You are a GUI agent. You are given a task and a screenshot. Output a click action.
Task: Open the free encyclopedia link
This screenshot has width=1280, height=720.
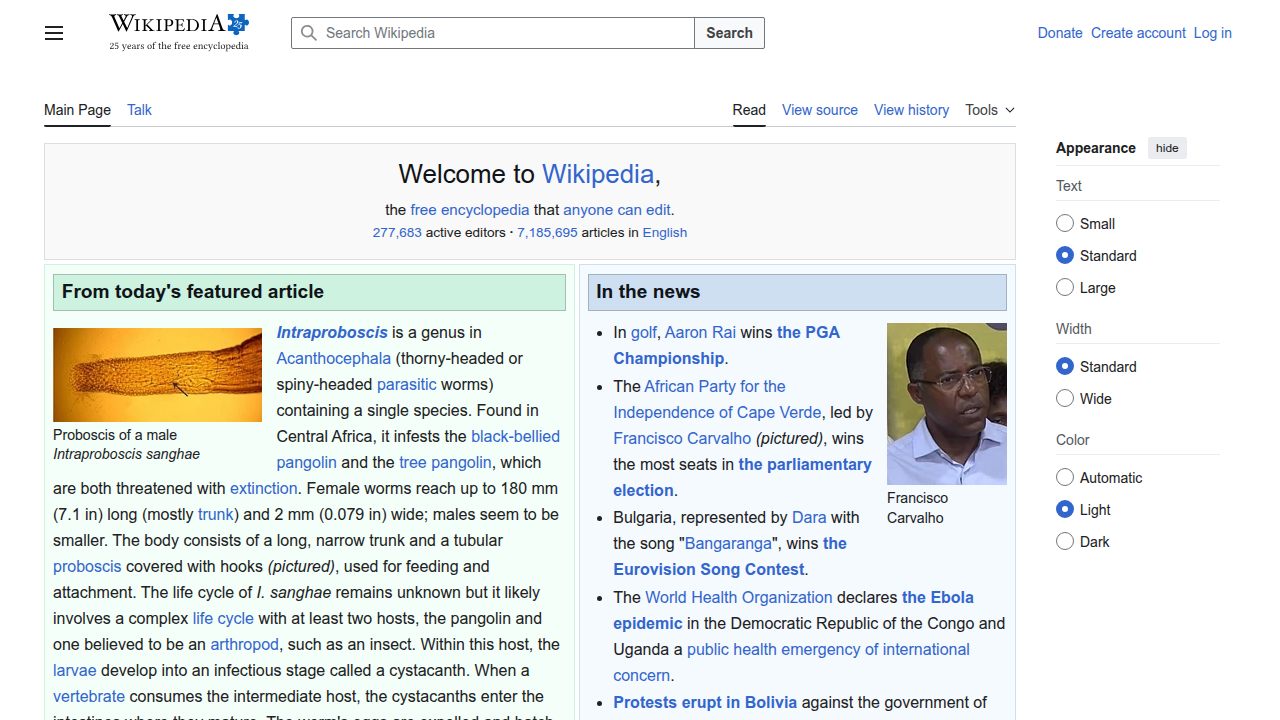click(x=470, y=210)
